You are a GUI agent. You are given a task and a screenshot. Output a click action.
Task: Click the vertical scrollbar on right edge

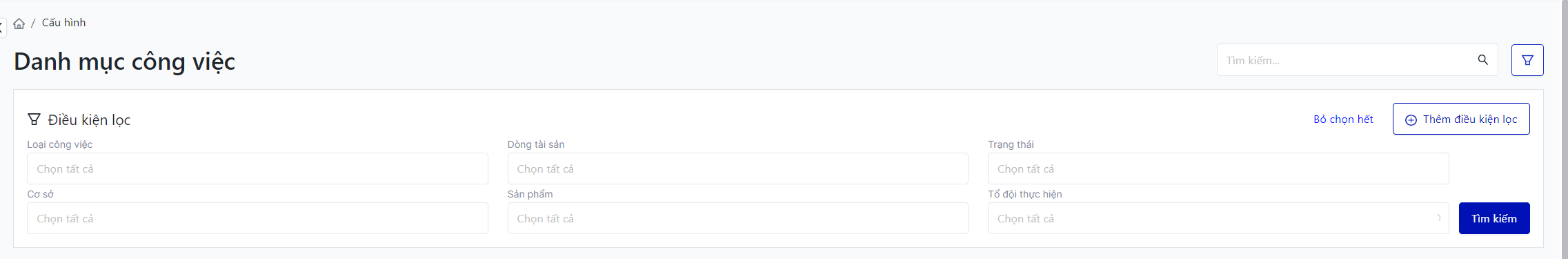click(1565, 129)
